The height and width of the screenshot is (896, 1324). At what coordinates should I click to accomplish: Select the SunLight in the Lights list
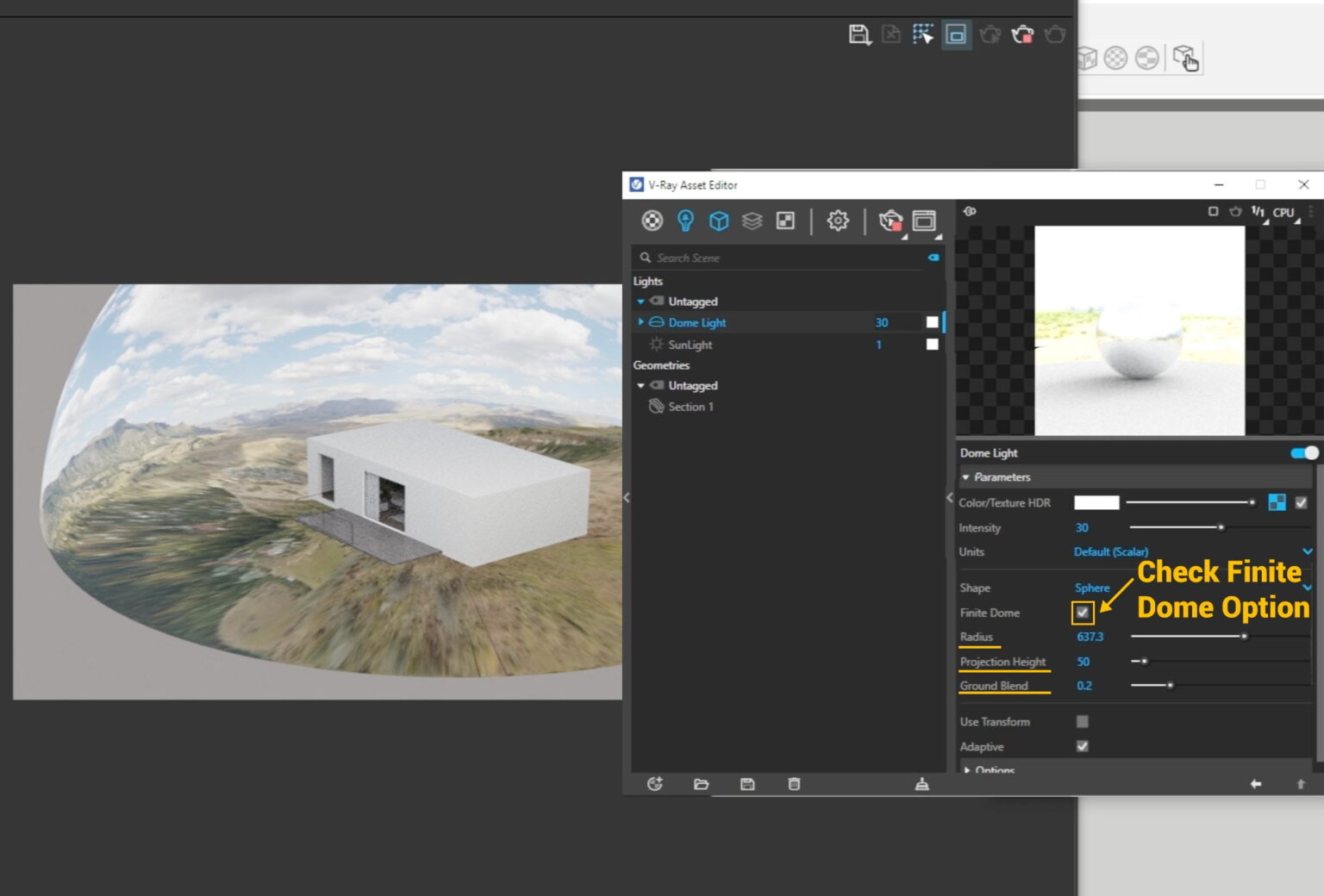pos(690,344)
